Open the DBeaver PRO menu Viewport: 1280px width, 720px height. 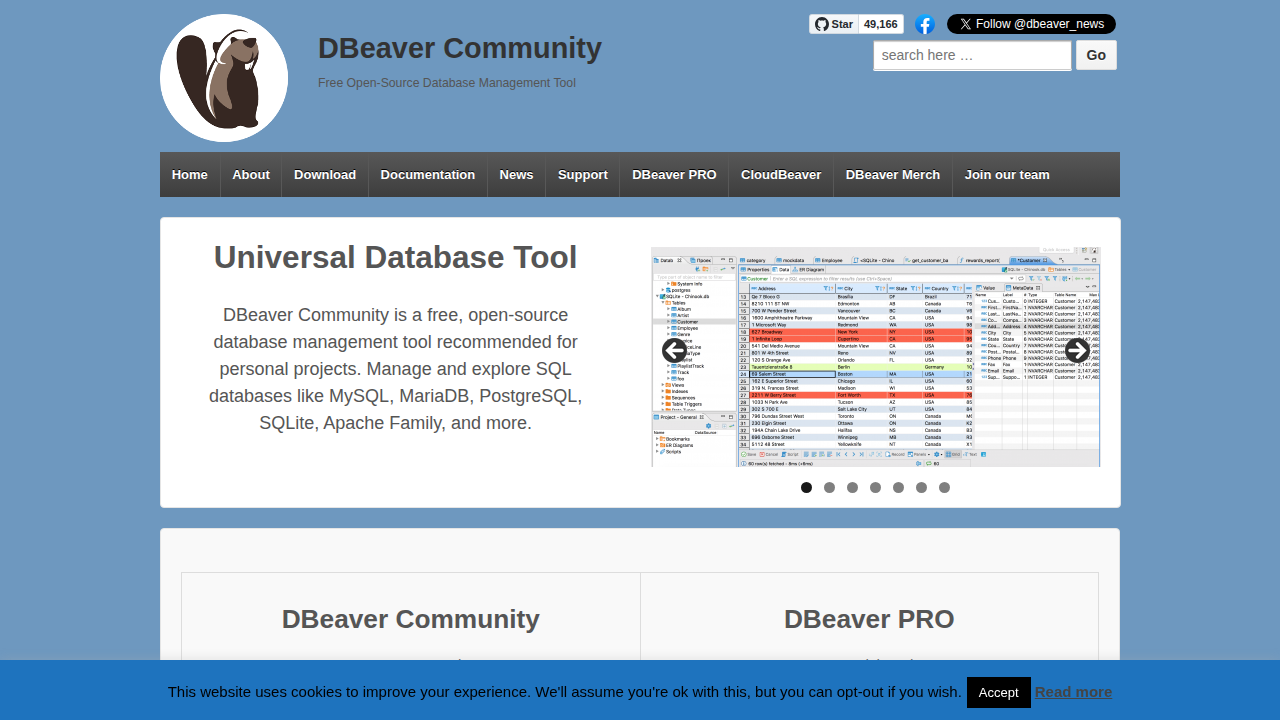coord(674,175)
